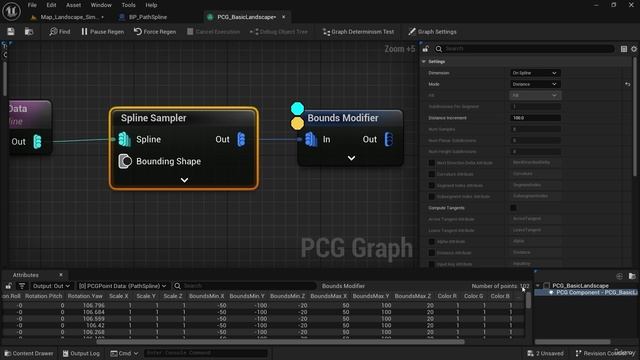Toggle details panel lock icon
Viewport: 640px width, 360px height.
tap(426, 49)
